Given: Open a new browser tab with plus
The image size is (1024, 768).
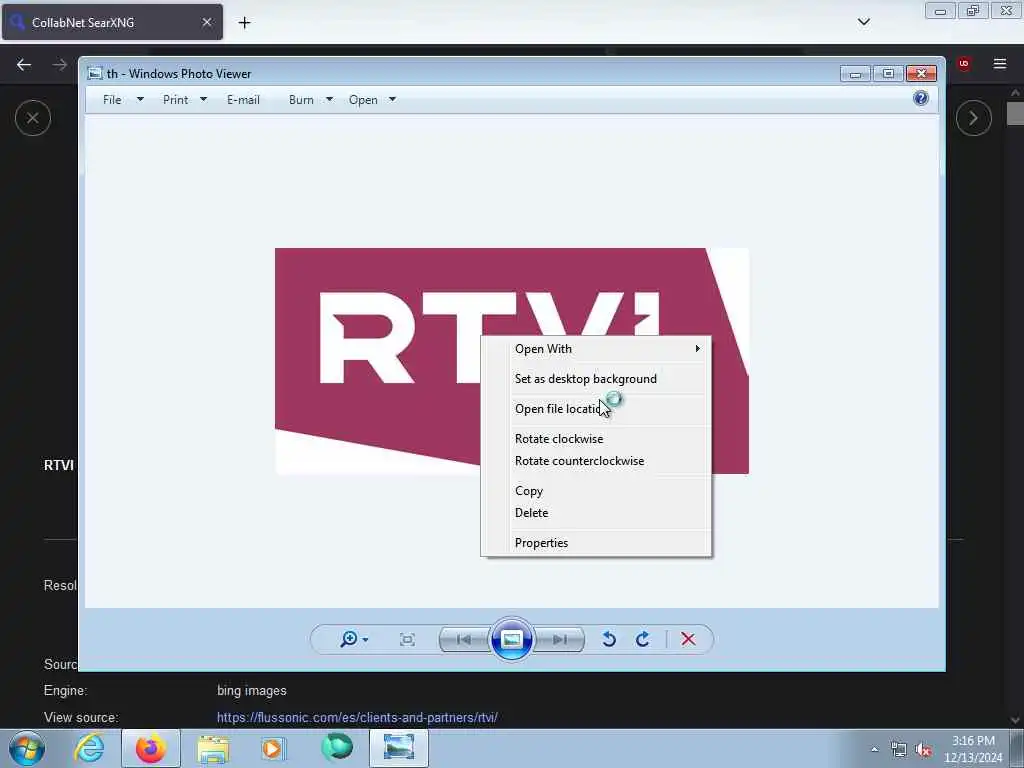Looking at the screenshot, I should click(244, 23).
